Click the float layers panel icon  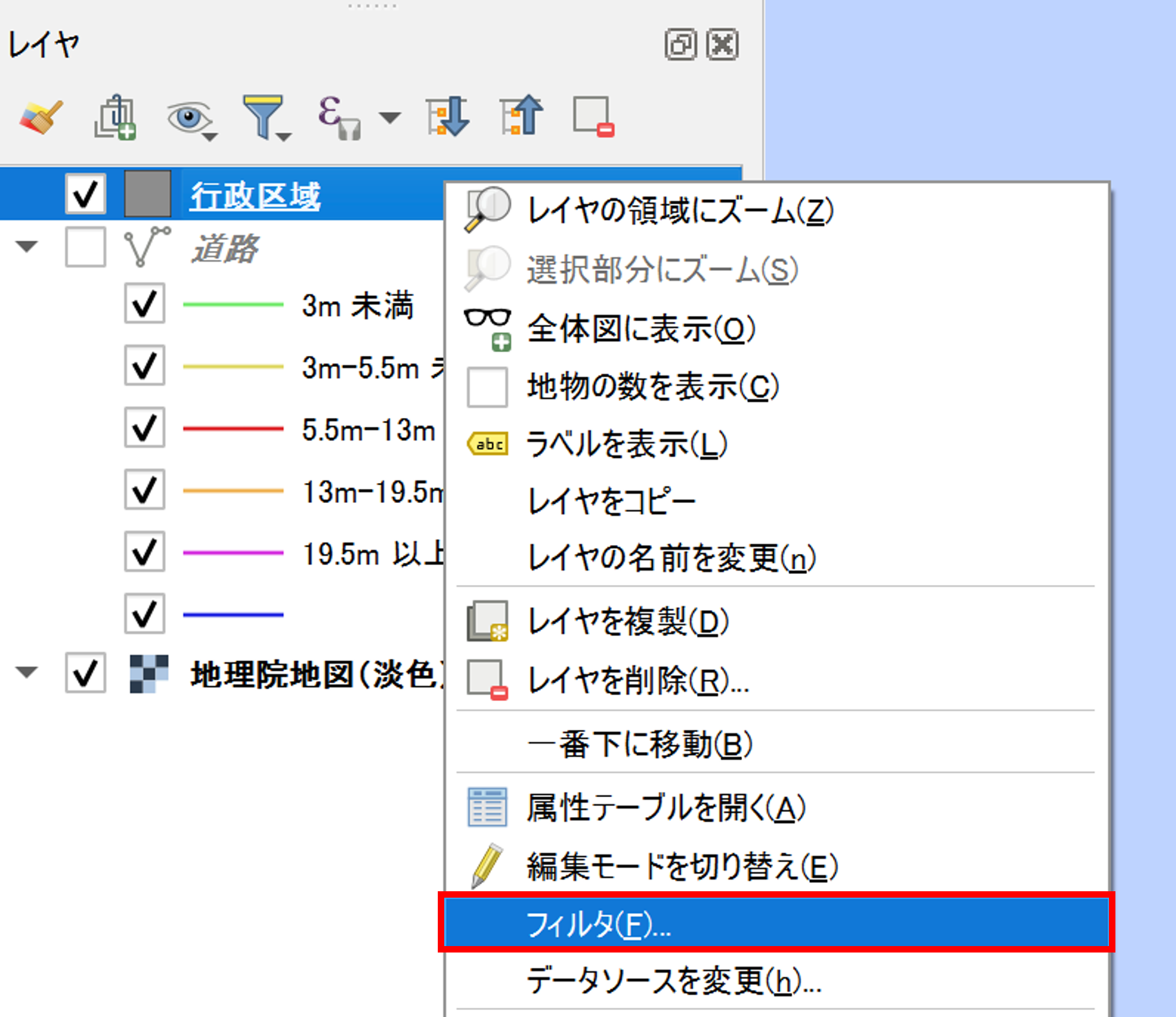(680, 44)
